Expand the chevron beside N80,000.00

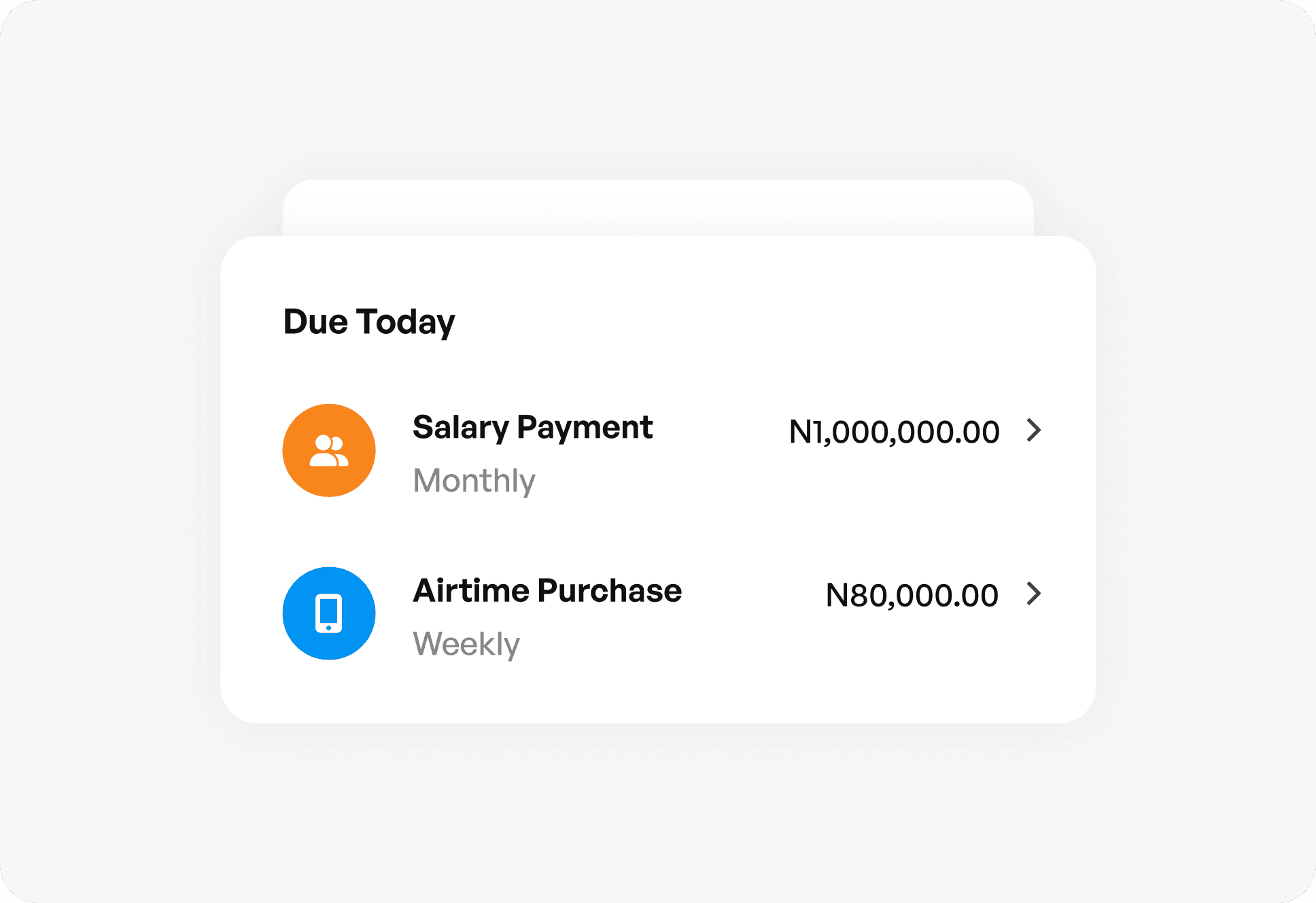pyautogui.click(x=1034, y=594)
